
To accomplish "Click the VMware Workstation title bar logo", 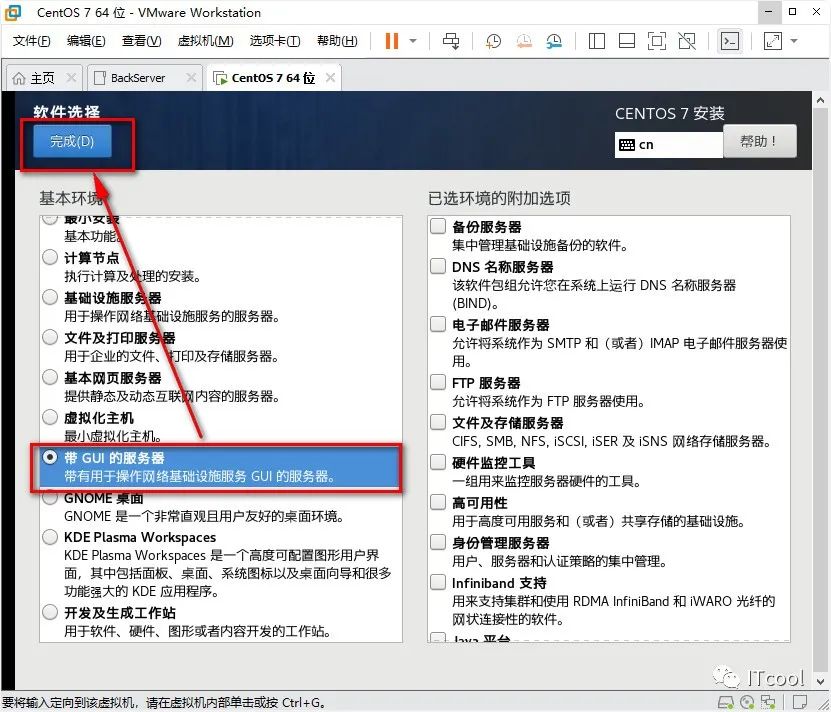I will [13, 13].
